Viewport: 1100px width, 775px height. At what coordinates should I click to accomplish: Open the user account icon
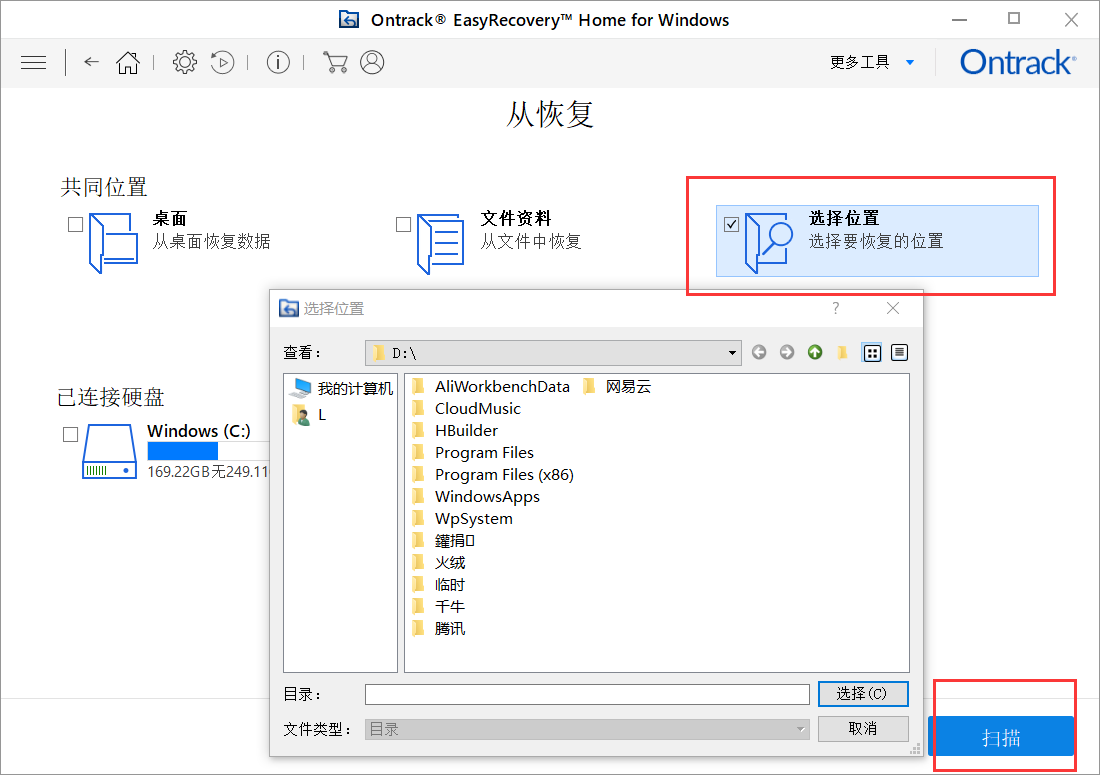pos(373,62)
